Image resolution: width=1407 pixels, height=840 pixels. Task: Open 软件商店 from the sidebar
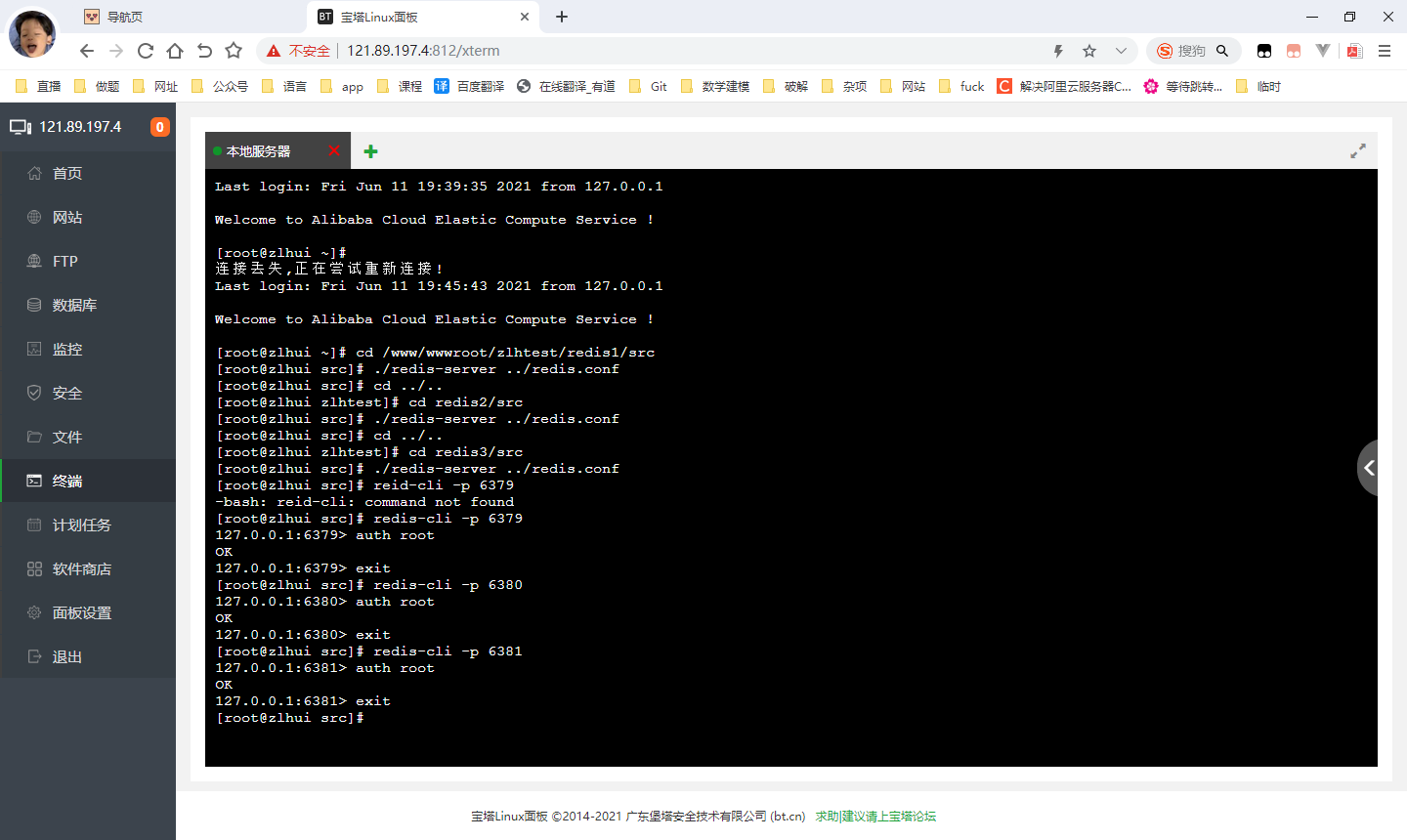[x=81, y=568]
